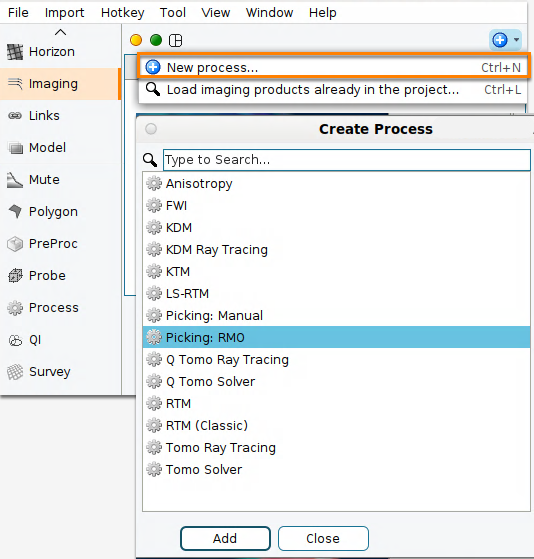
Task: Open the Horizon sidebar panel
Action: click(x=60, y=52)
